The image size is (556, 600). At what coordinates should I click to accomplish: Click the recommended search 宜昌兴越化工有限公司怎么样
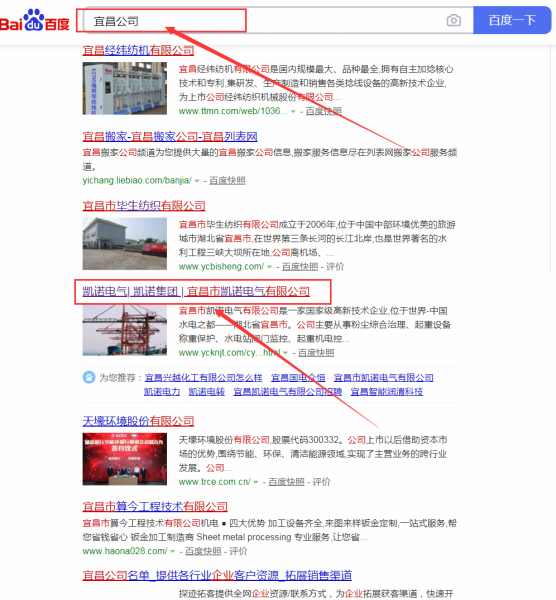point(204,378)
